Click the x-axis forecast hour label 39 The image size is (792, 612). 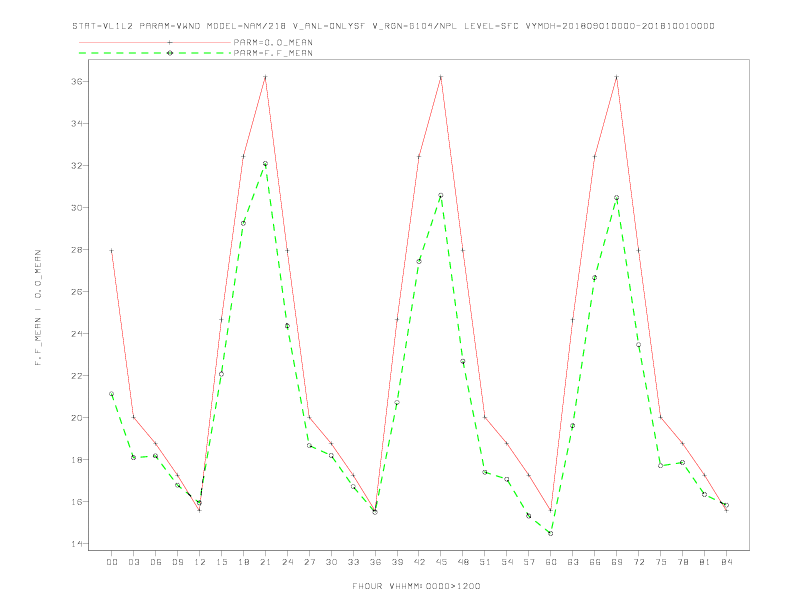(x=397, y=562)
